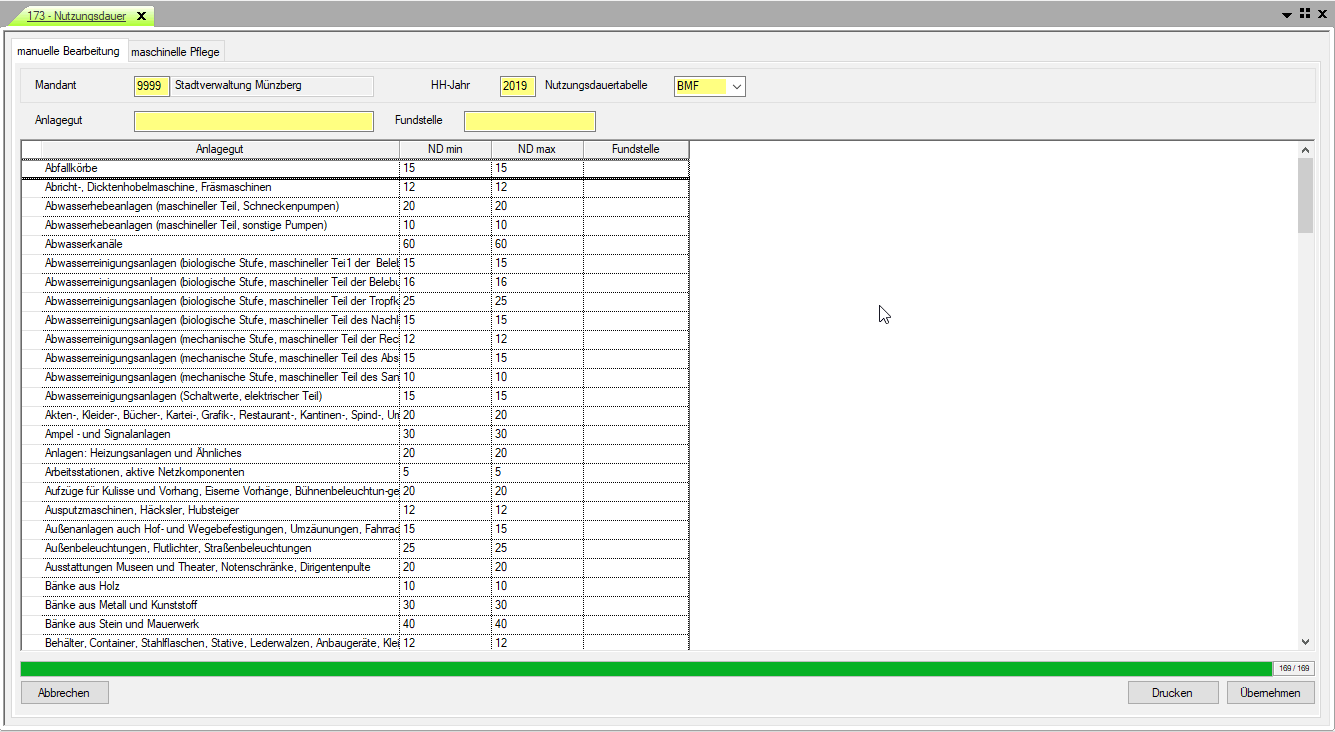
Task: Expand the Nutzungsdauertabelle BMF dropdown
Action: [x=736, y=86]
